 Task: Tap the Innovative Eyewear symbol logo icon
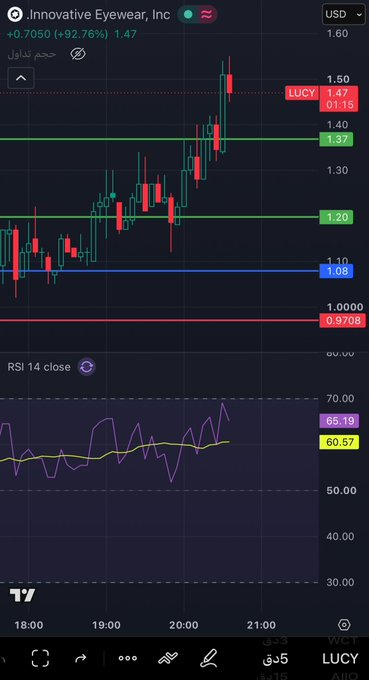point(15,15)
